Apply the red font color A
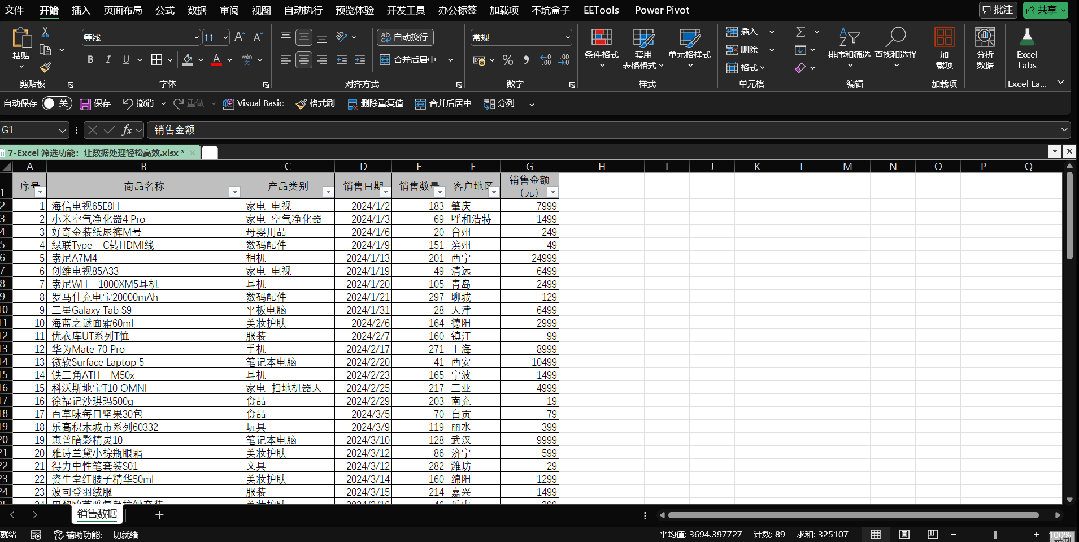 tap(217, 60)
